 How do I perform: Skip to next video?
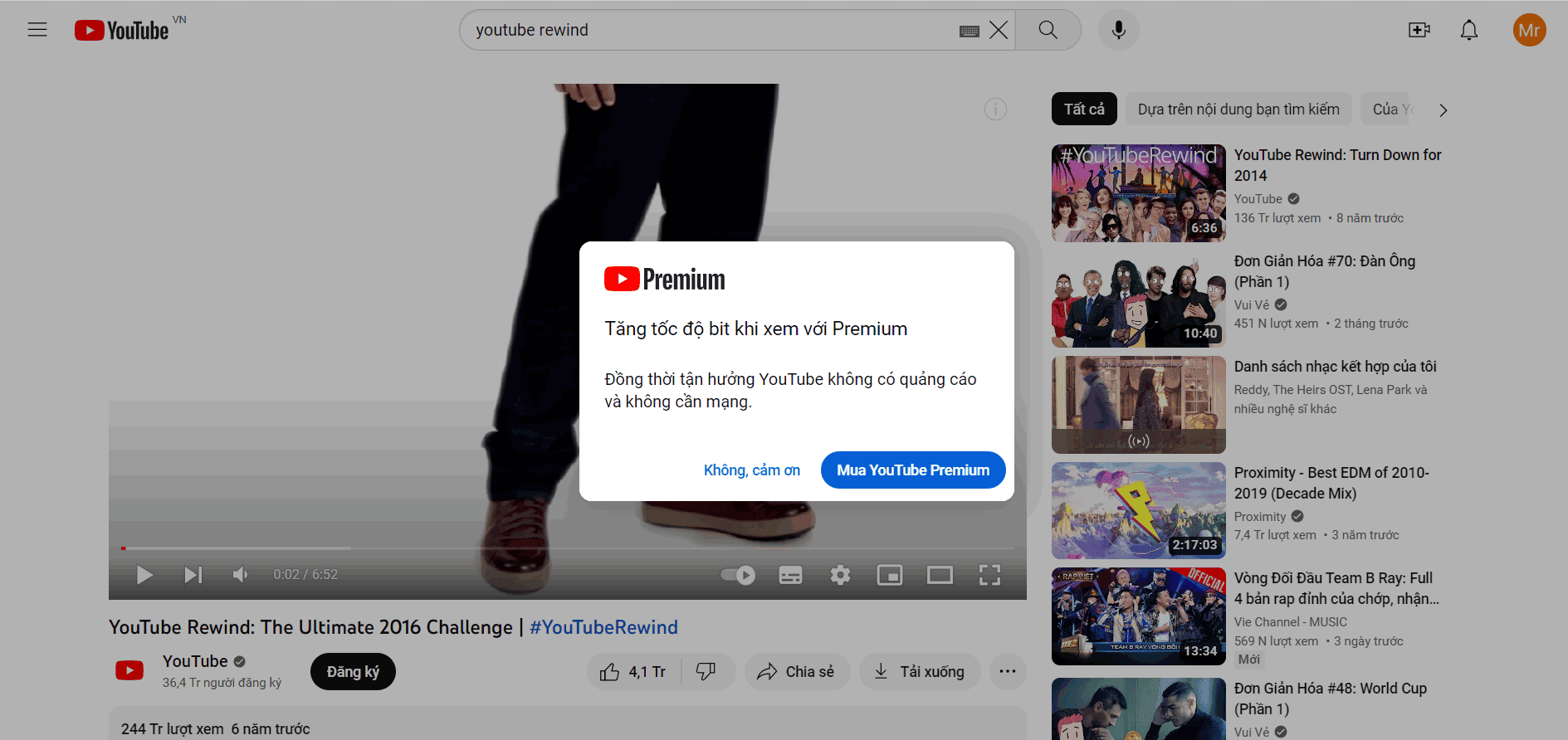click(x=193, y=575)
